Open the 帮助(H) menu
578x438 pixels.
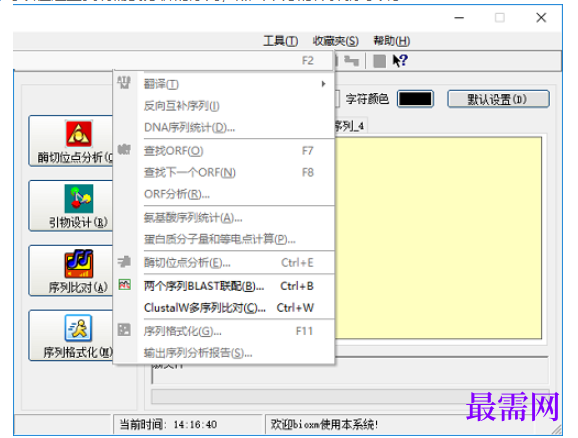pyautogui.click(x=391, y=41)
